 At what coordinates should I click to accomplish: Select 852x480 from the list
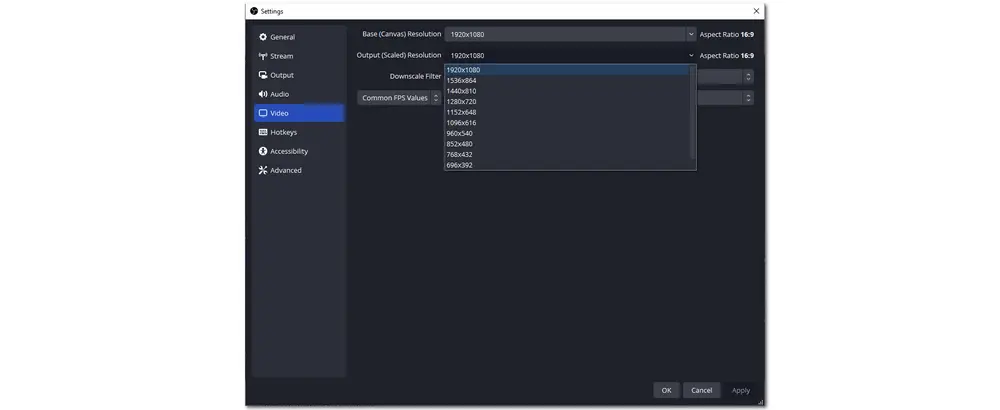(x=567, y=144)
